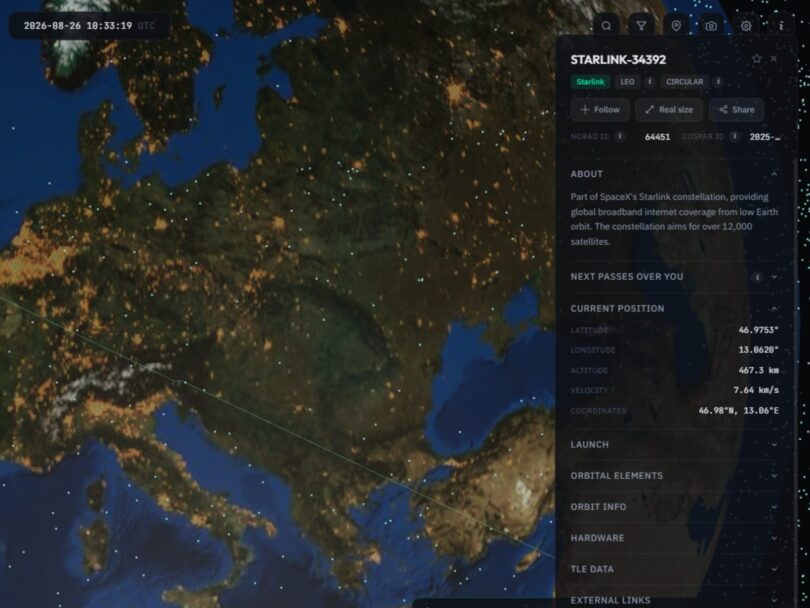Collapse the ABOUT section
Screen dimensions: 810x608
click(x=674, y=174)
